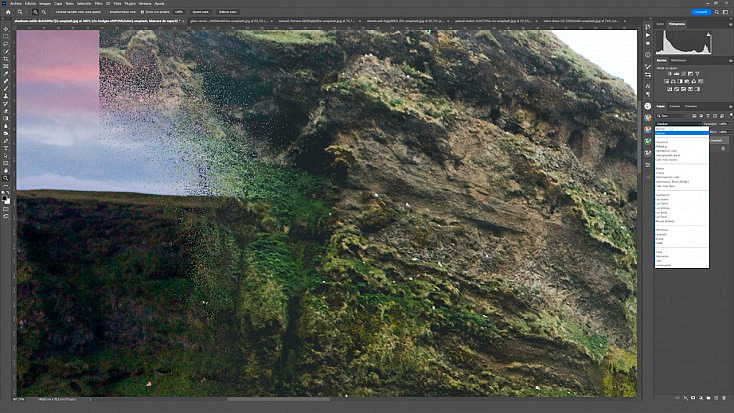Viewport: 734px width, 413px height.
Task: Add a Hue/Saturation adjustment
Action: 666,81
